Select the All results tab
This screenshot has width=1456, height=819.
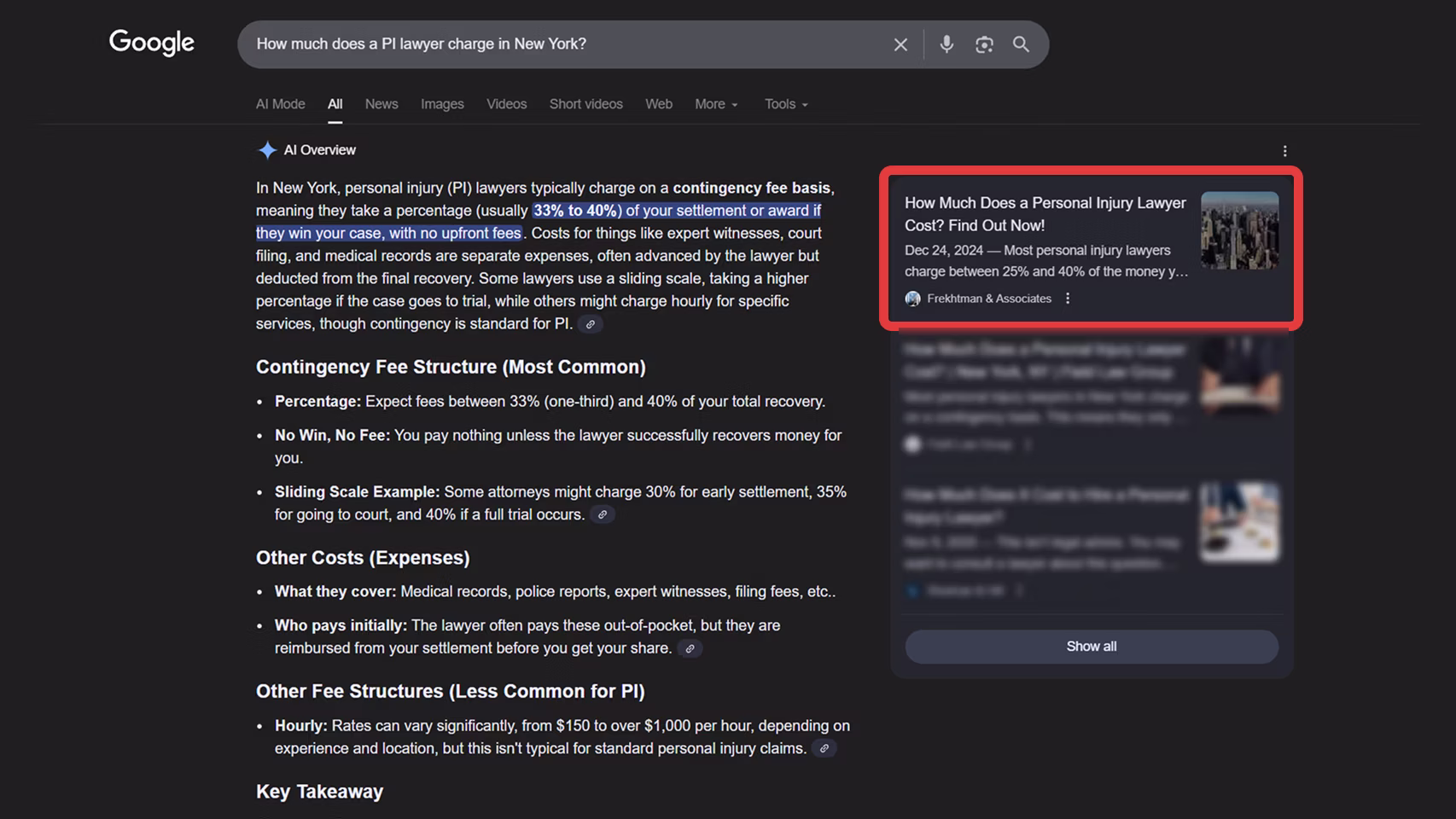[x=335, y=104]
